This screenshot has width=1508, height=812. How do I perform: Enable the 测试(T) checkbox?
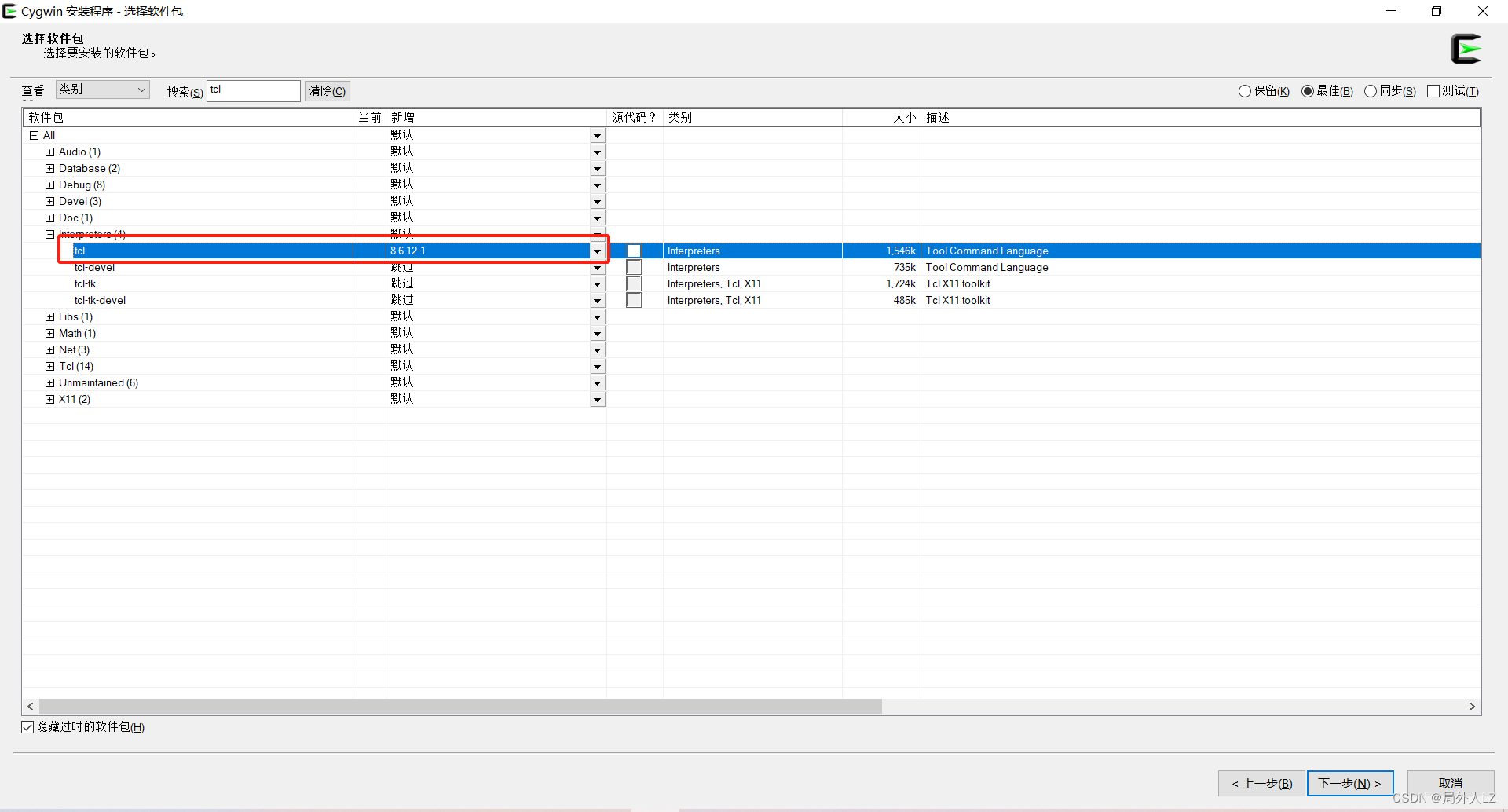[1433, 91]
